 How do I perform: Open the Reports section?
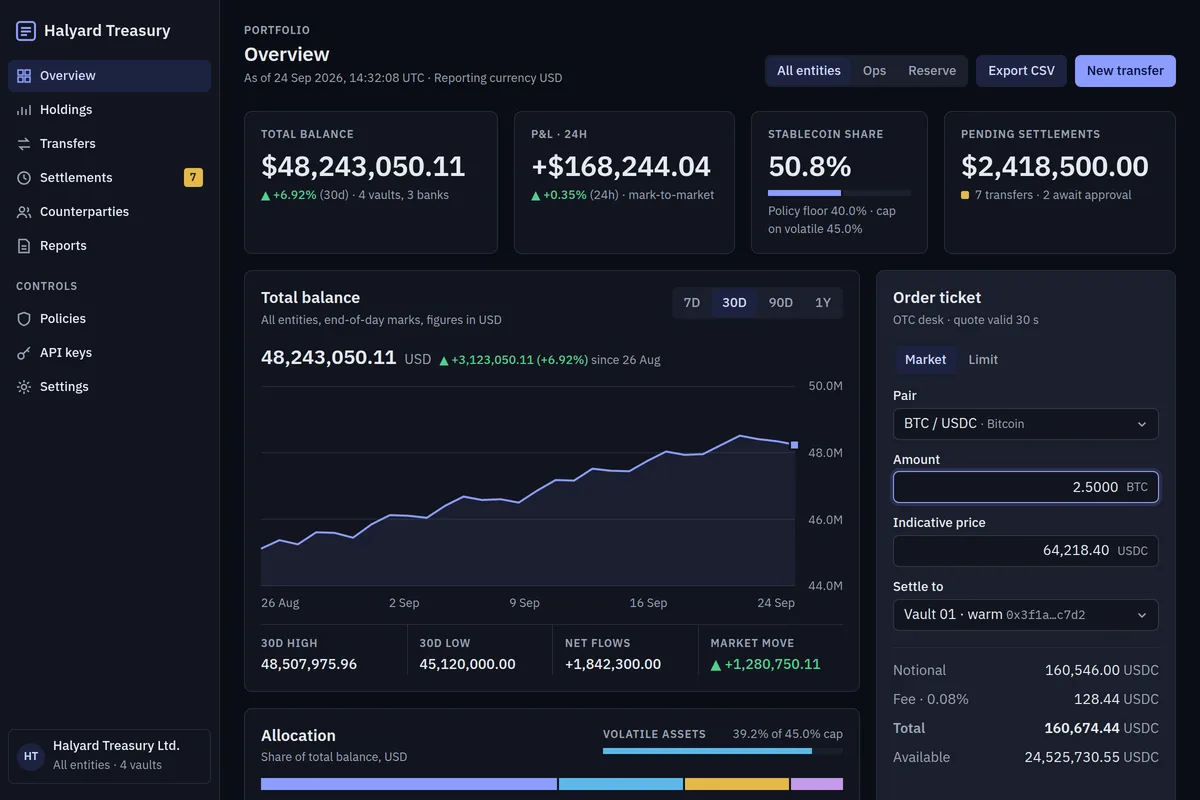(110, 246)
